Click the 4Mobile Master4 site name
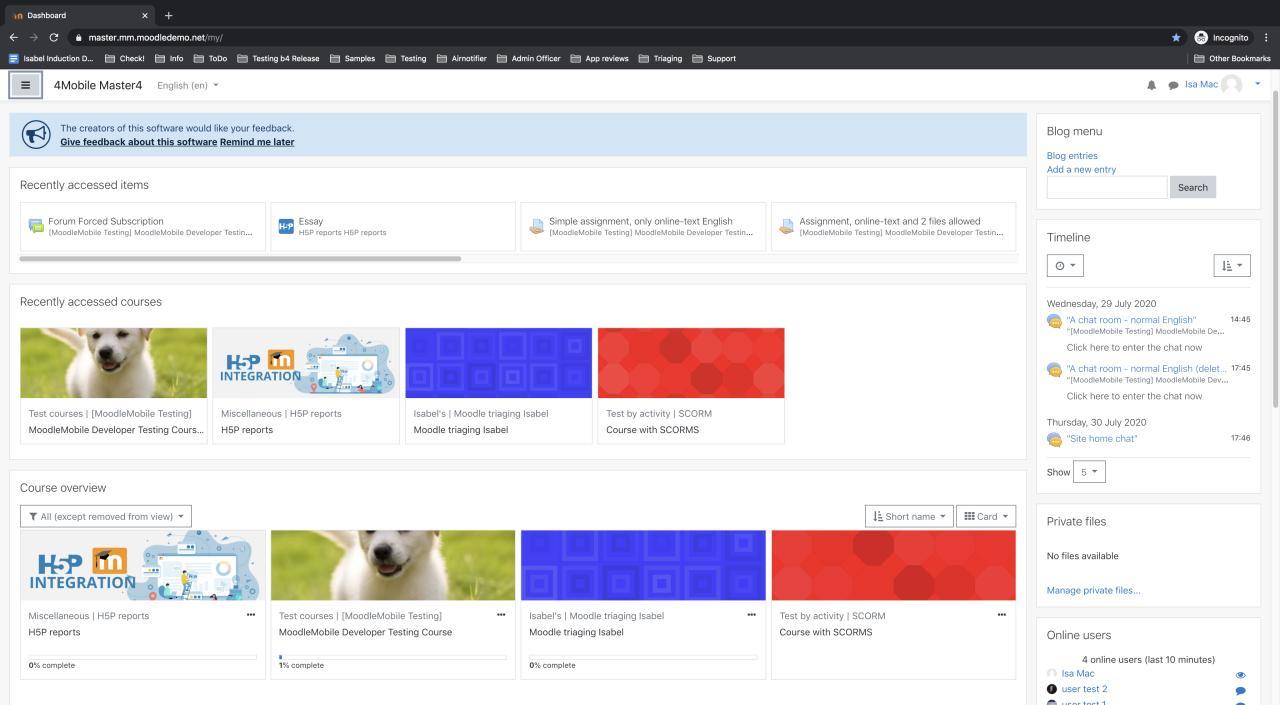The image size is (1280, 705). pos(98,85)
